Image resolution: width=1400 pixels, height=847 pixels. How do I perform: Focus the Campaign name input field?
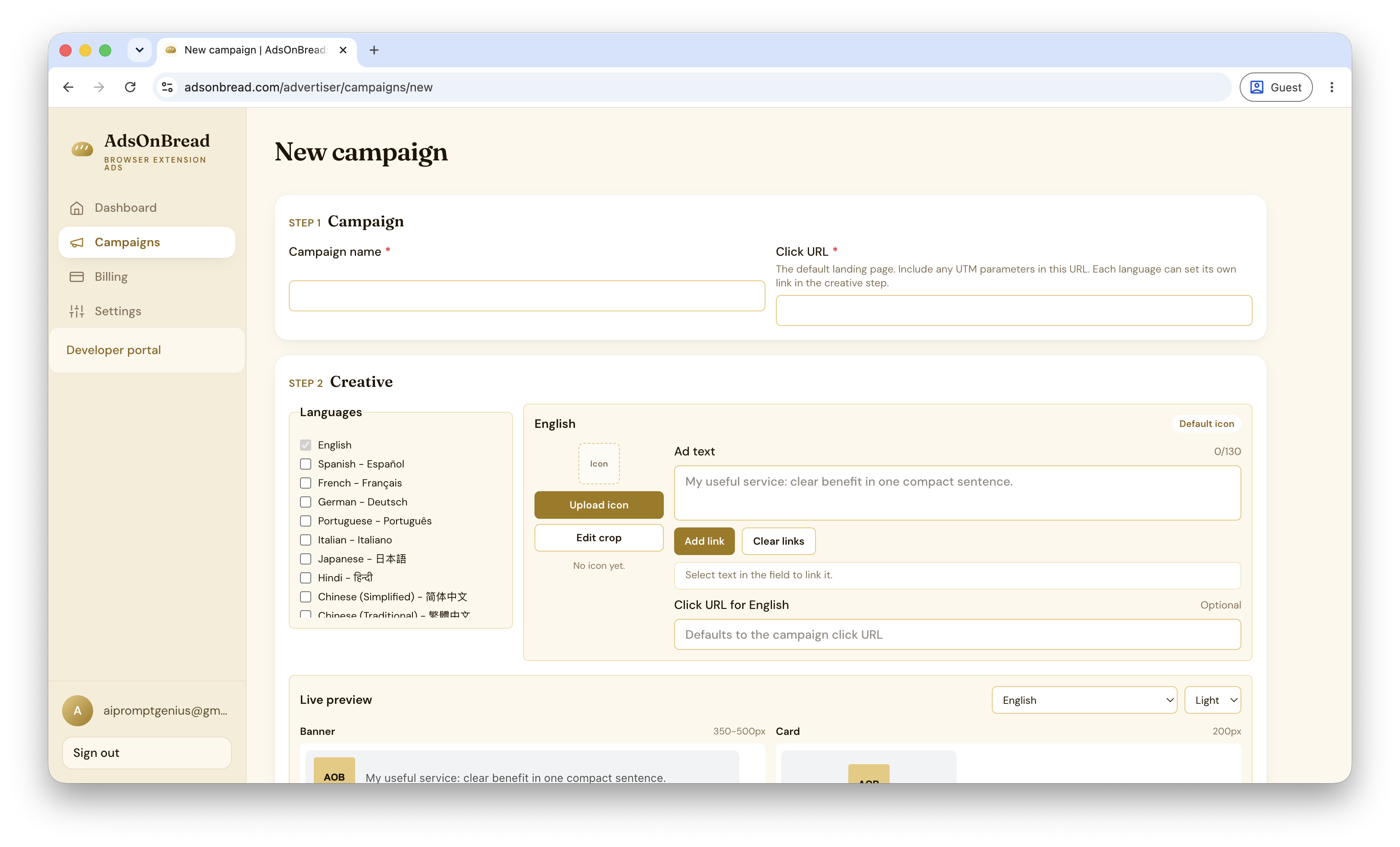[x=527, y=295]
